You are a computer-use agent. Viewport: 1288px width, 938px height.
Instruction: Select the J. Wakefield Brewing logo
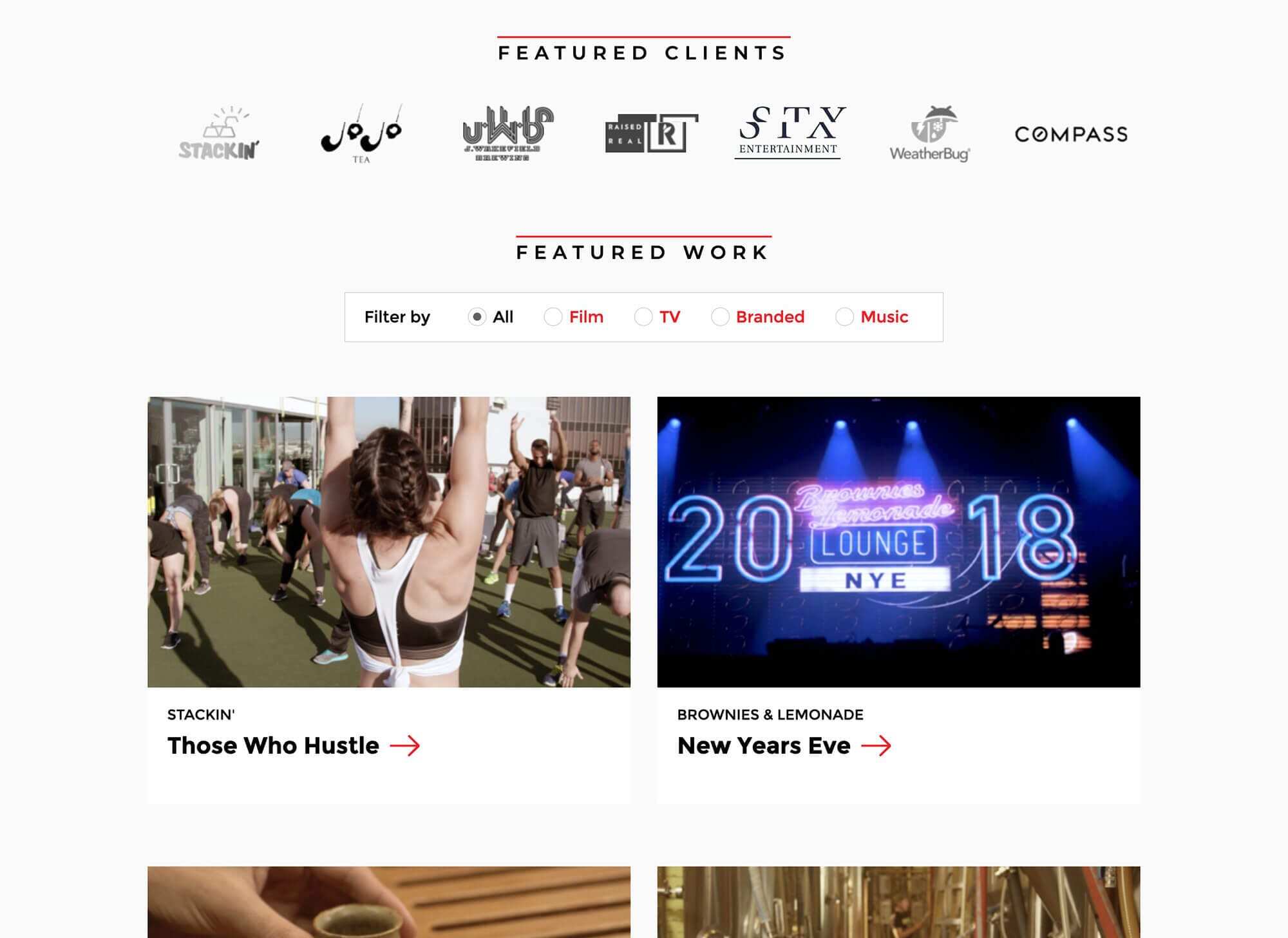pos(507,133)
